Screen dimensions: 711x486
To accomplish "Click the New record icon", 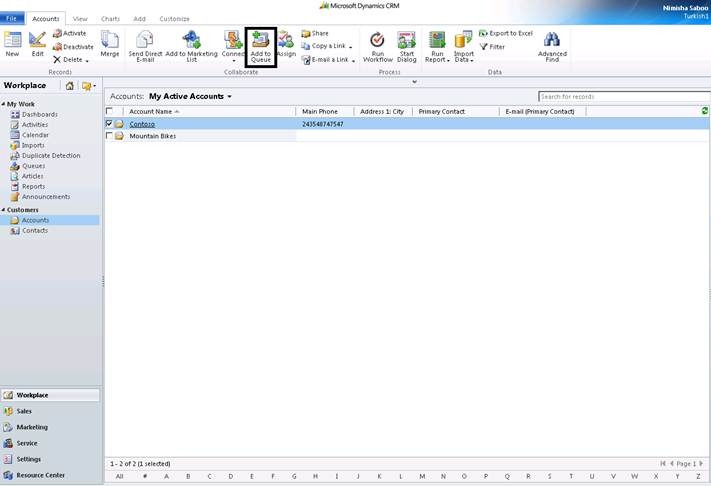I will 12,40.
